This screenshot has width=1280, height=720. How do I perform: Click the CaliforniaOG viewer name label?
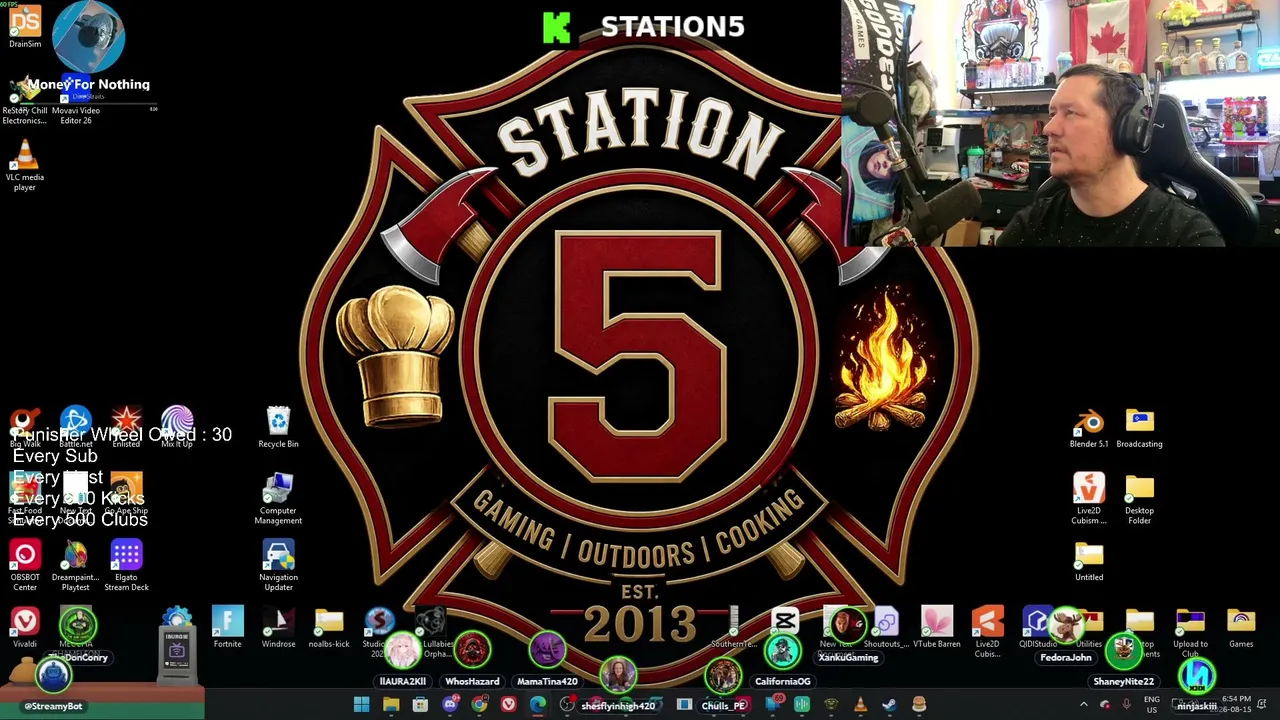point(782,681)
